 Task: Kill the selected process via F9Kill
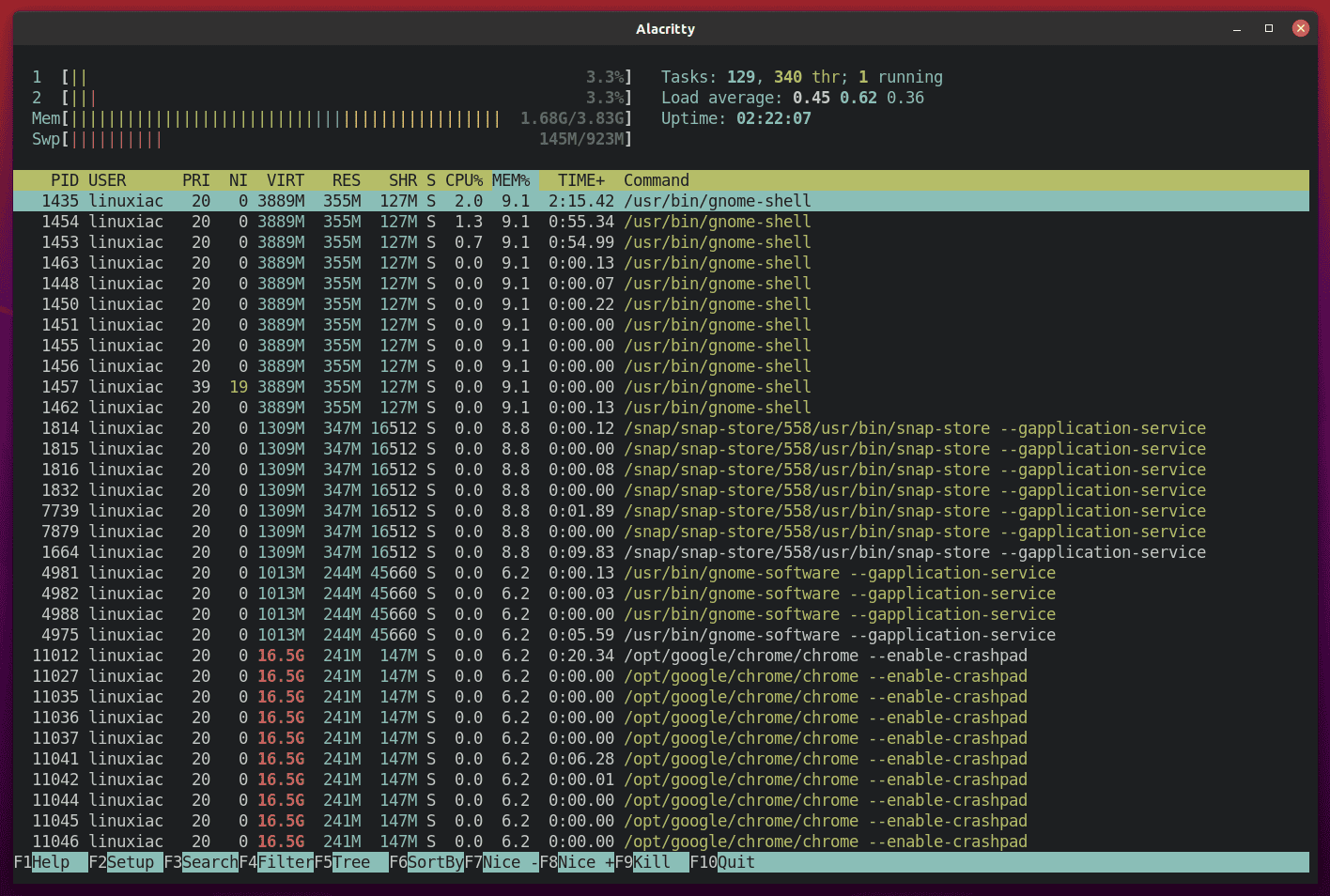click(644, 861)
